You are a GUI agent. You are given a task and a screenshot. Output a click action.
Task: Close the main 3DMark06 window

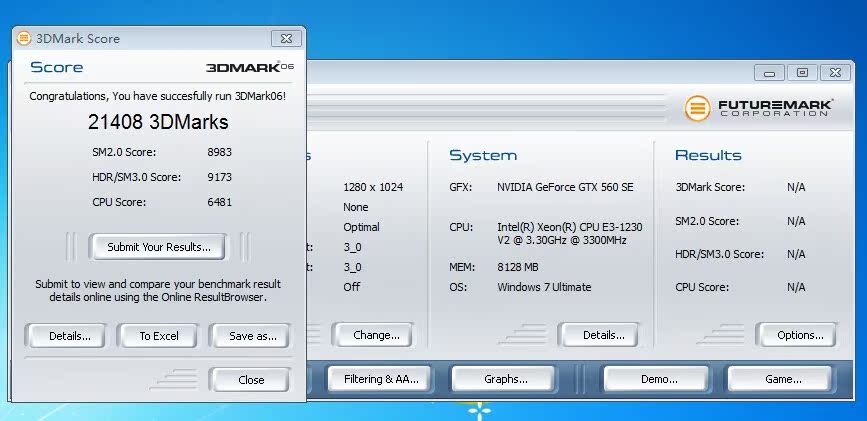coord(835,73)
